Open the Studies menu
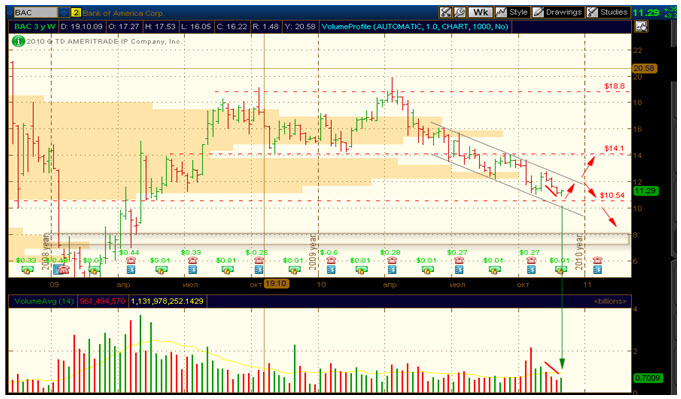Screen dimensions: 681x399 pos(608,12)
